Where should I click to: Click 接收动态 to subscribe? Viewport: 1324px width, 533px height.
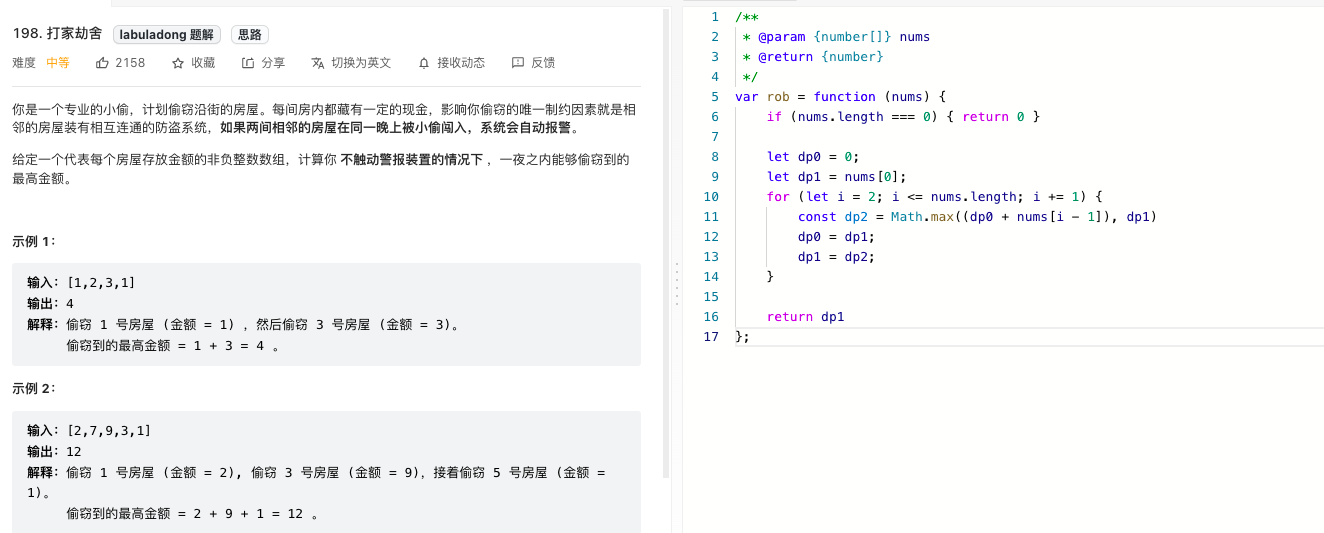point(461,63)
